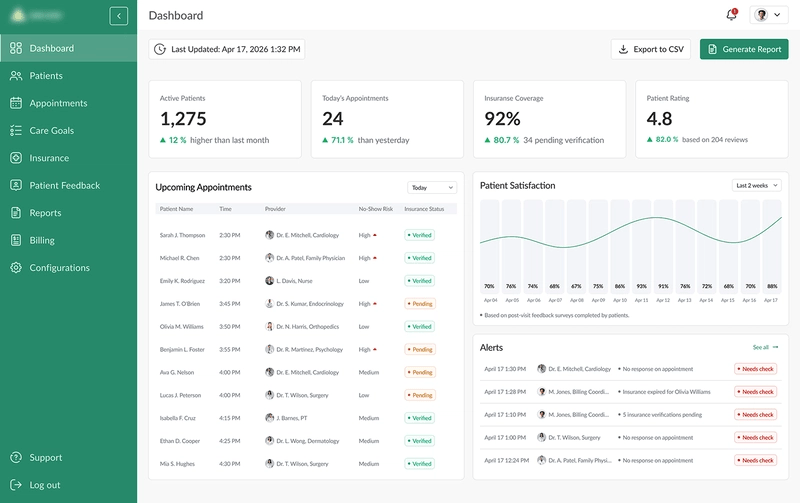Click the Insurance Status column header
Screen dimensions: 800x503
tap(424, 209)
